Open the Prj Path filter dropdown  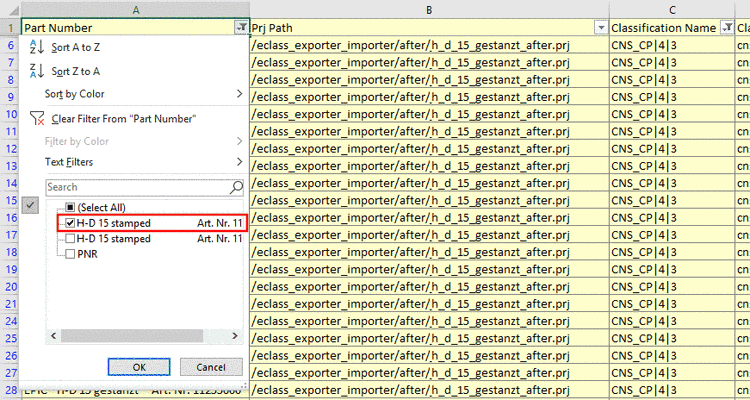[600, 28]
